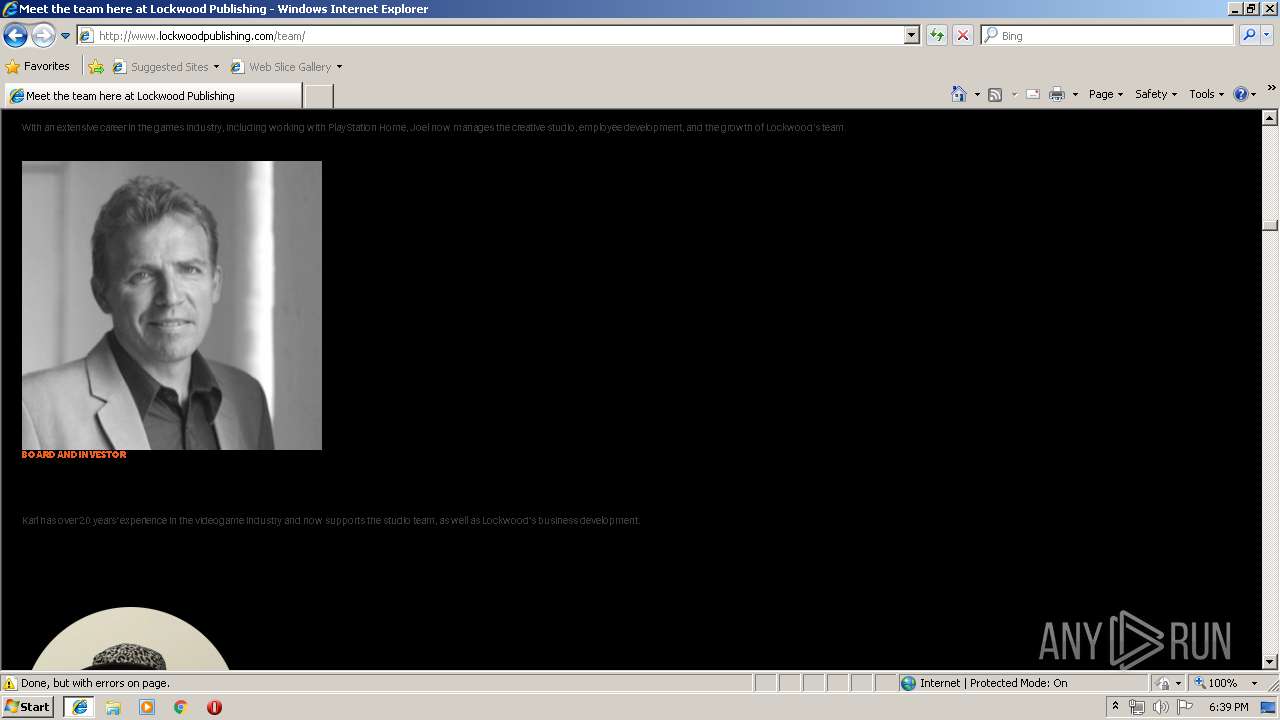Open the Windows Start menu
Image resolution: width=1280 pixels, height=720 pixels.
[28, 707]
